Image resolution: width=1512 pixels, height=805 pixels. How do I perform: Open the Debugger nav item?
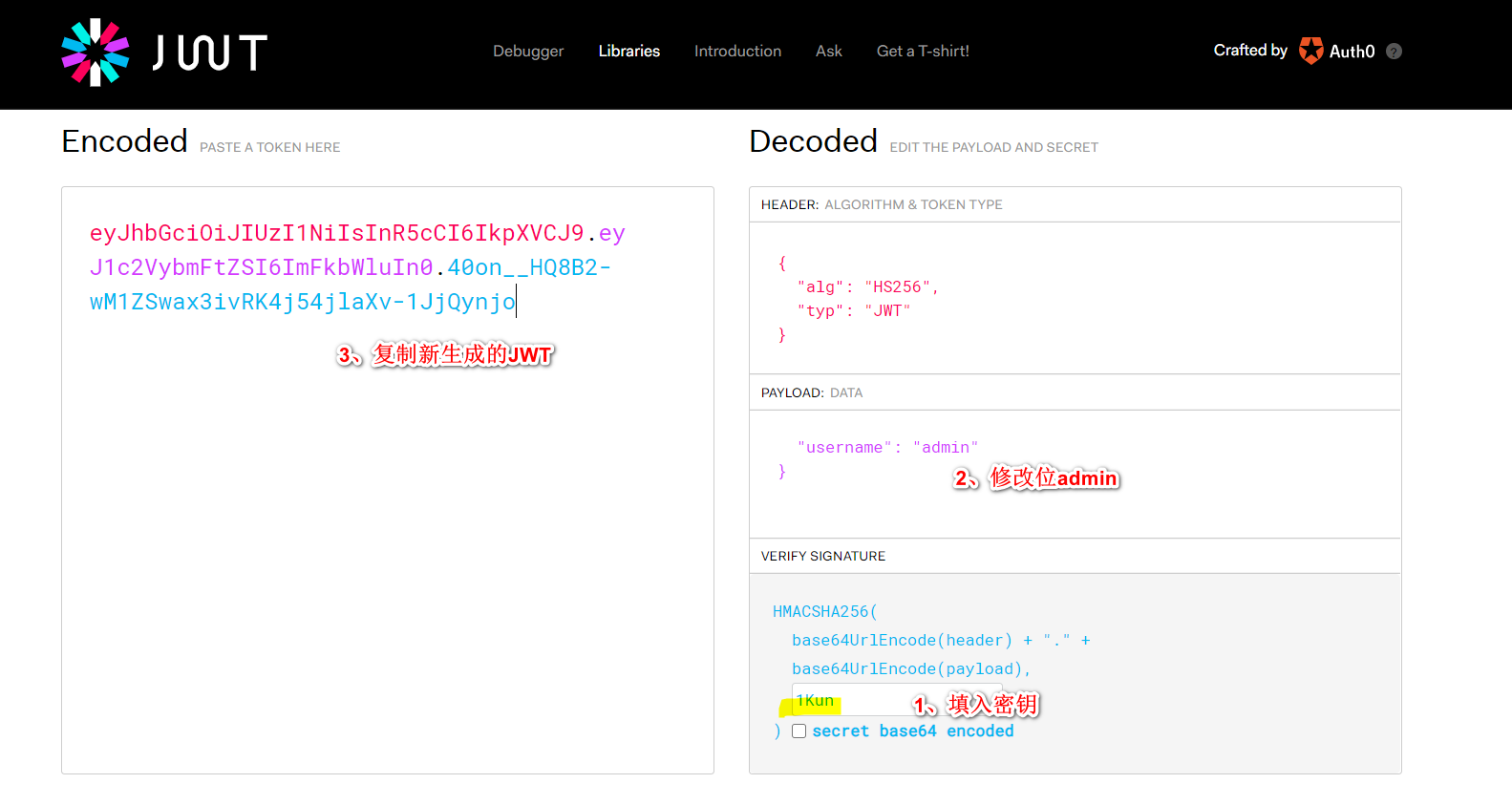pos(527,52)
